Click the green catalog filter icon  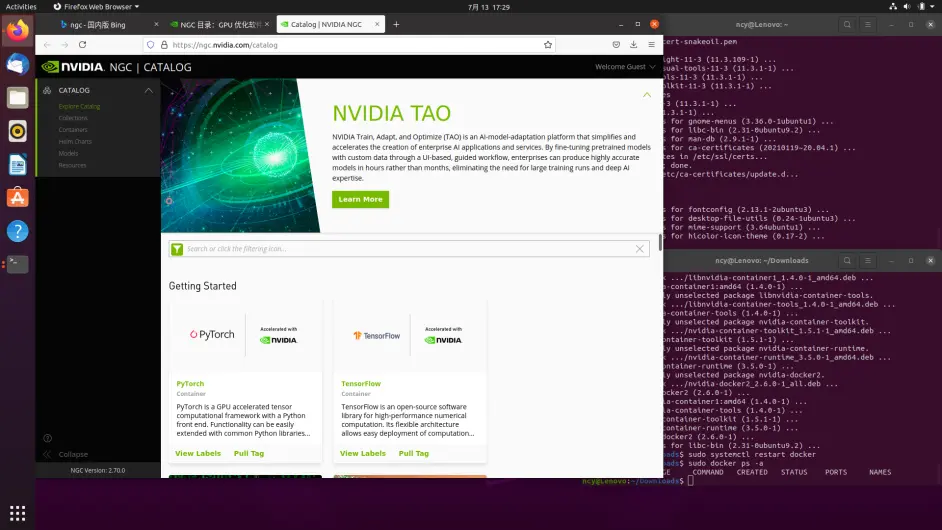click(177, 249)
